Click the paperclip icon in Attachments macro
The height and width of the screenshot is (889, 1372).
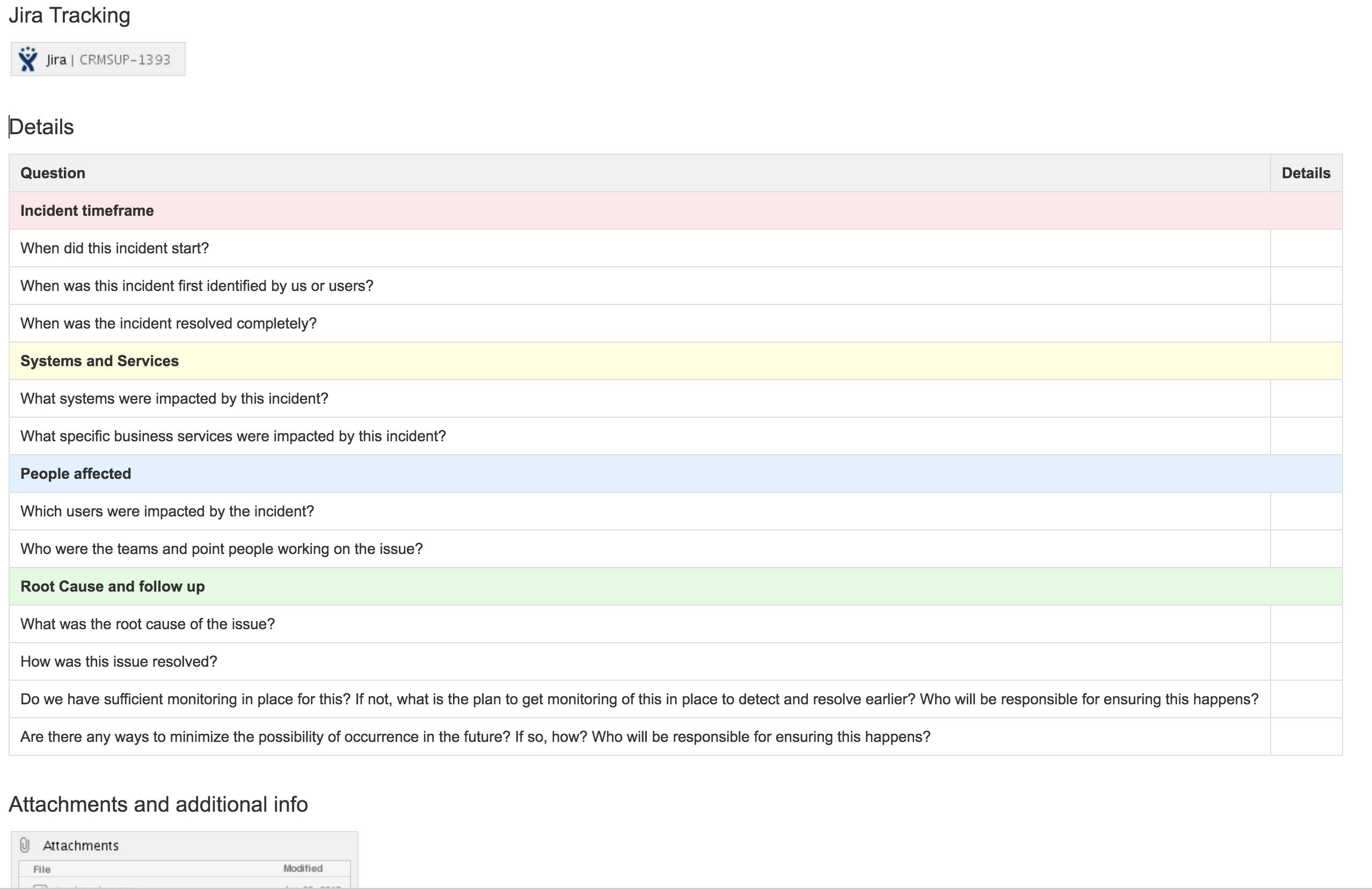click(x=25, y=844)
